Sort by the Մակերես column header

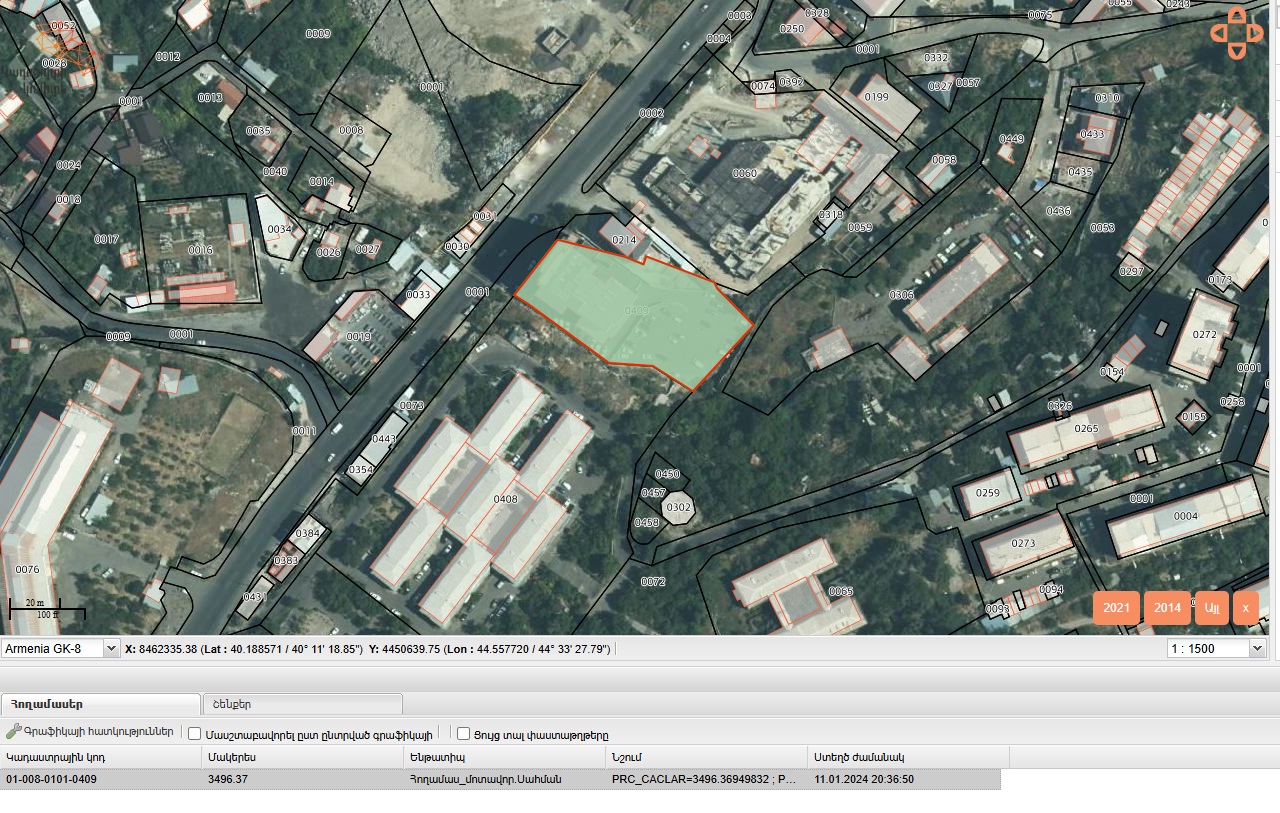tap(300, 757)
